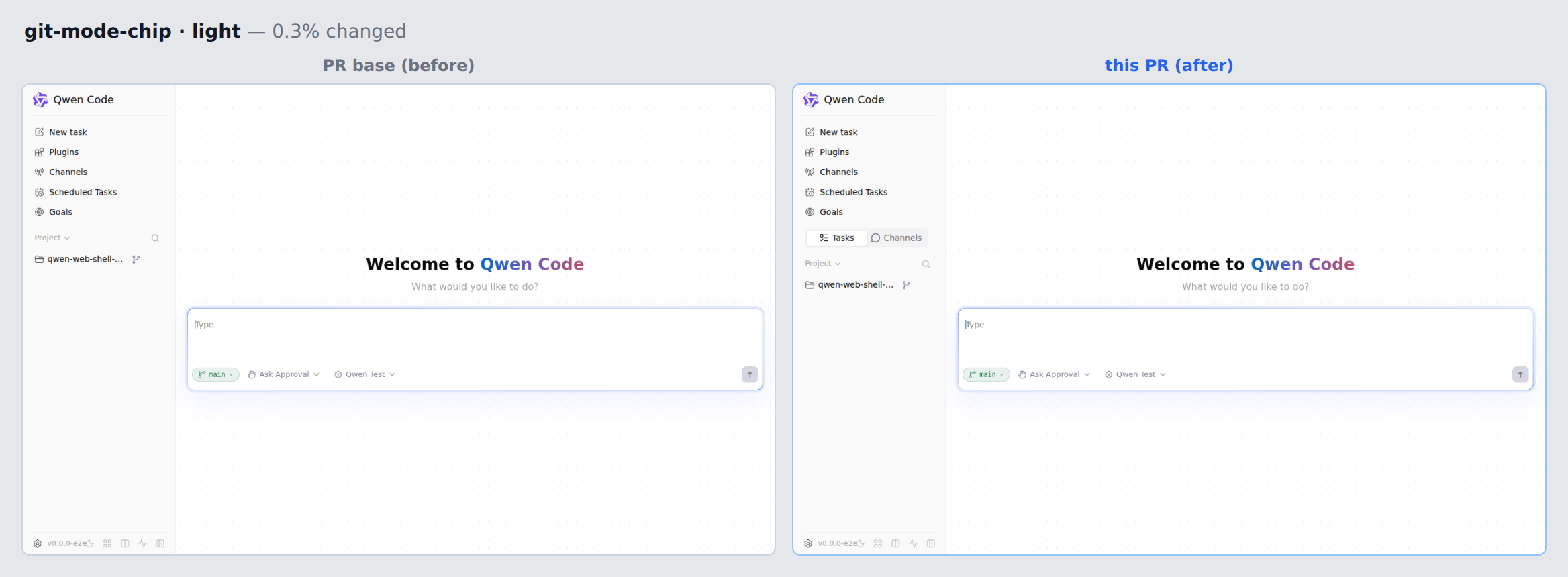Click the send arrow button in the after pane
Screen dimensions: 1568x577
coord(1520,374)
